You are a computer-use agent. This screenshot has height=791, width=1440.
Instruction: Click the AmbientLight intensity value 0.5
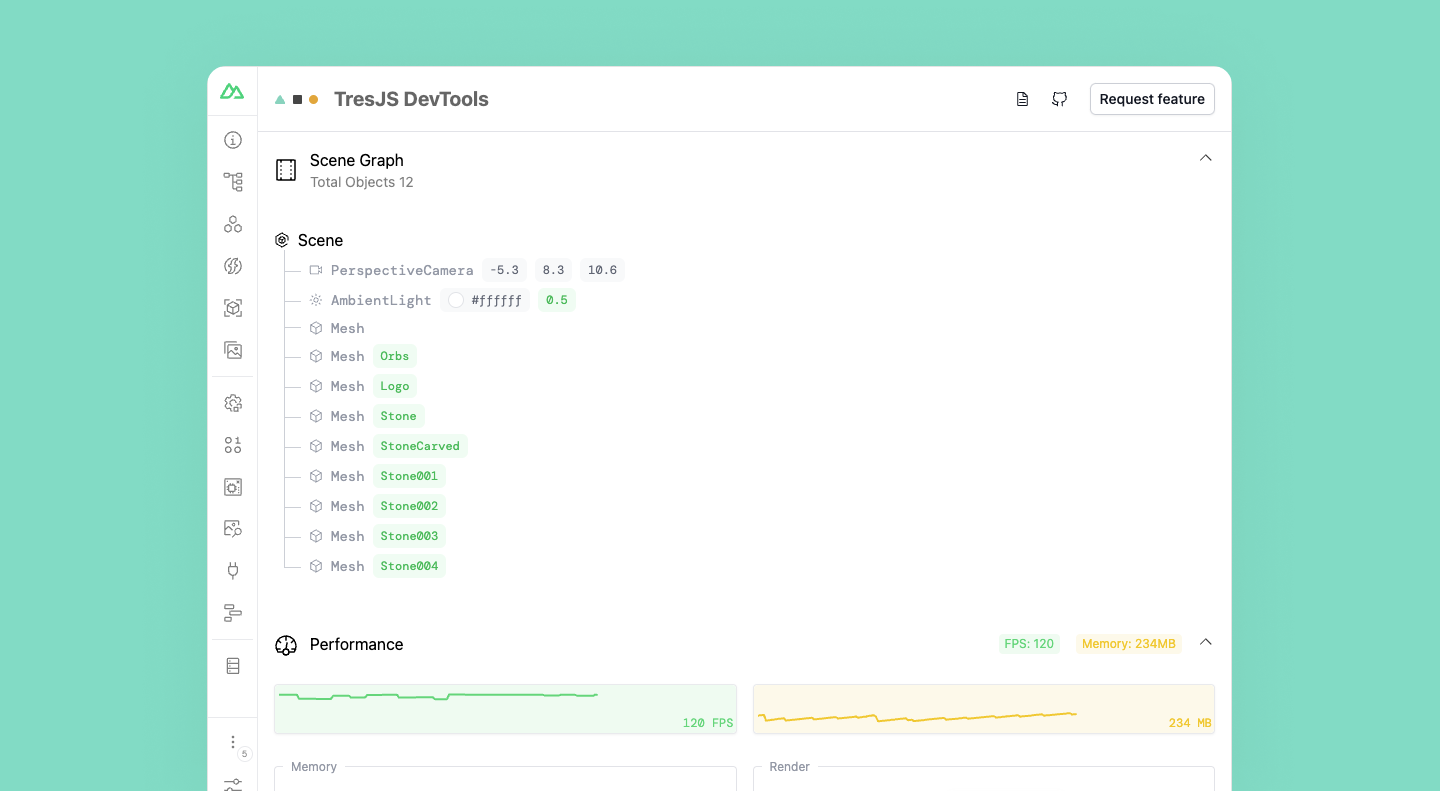pos(557,300)
